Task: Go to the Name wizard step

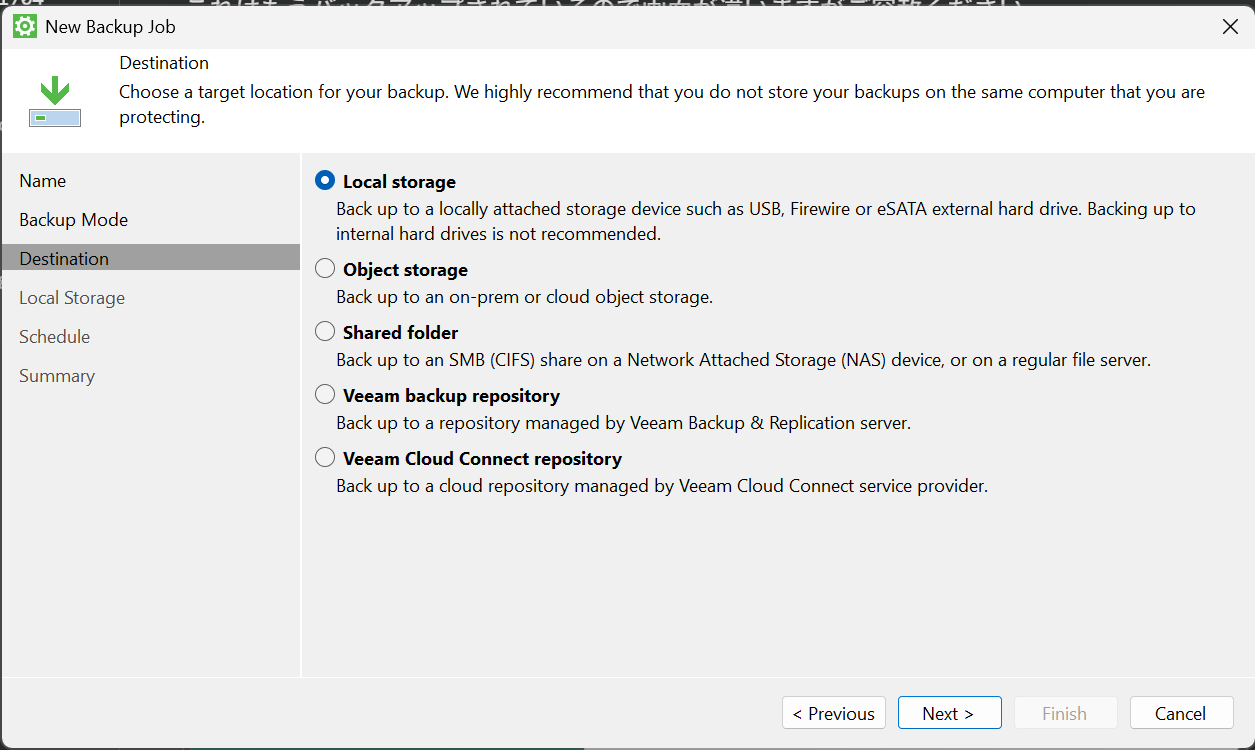Action: tap(43, 181)
